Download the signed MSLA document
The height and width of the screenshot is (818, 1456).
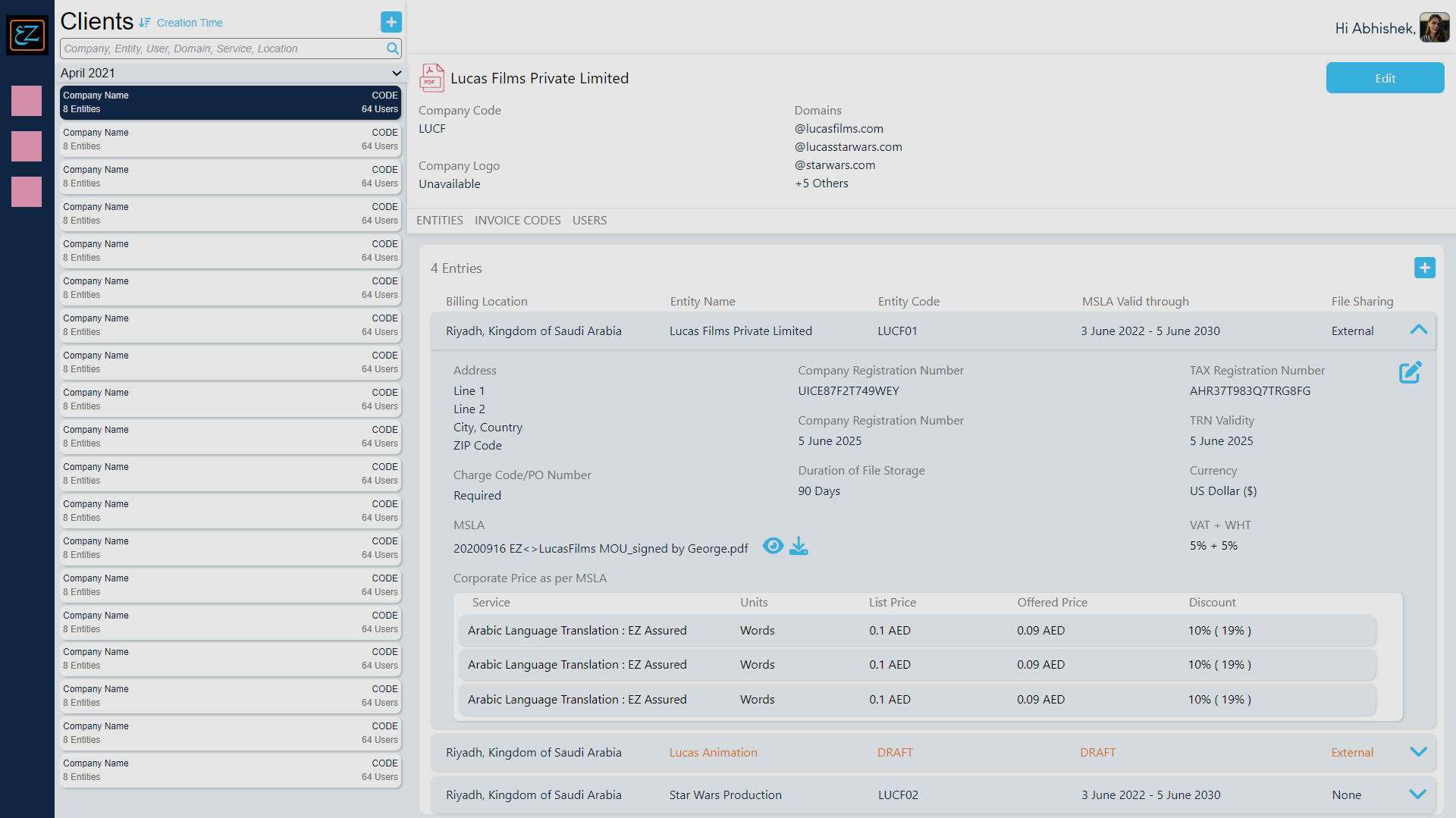pos(799,546)
